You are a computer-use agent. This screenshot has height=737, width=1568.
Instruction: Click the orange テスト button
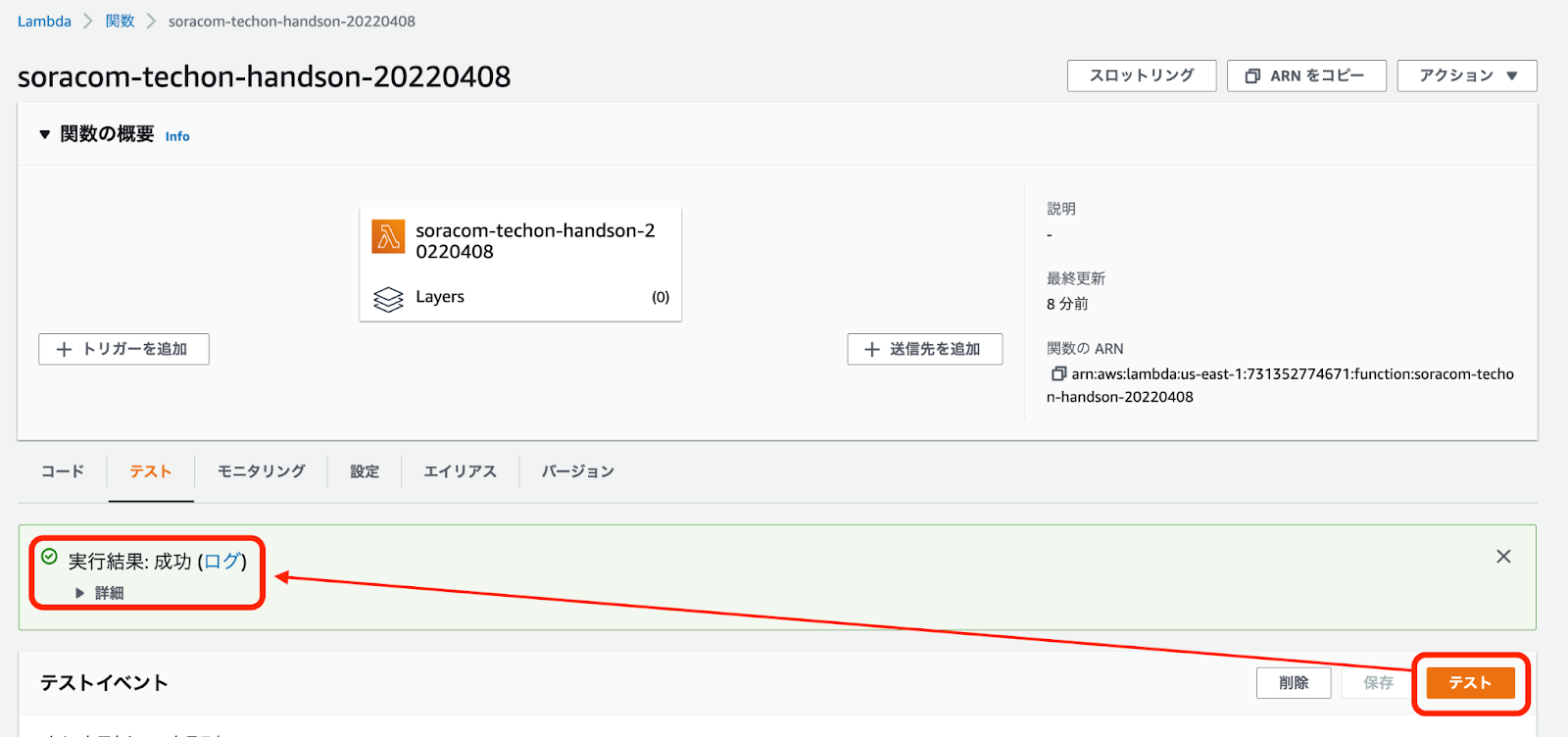click(1470, 683)
